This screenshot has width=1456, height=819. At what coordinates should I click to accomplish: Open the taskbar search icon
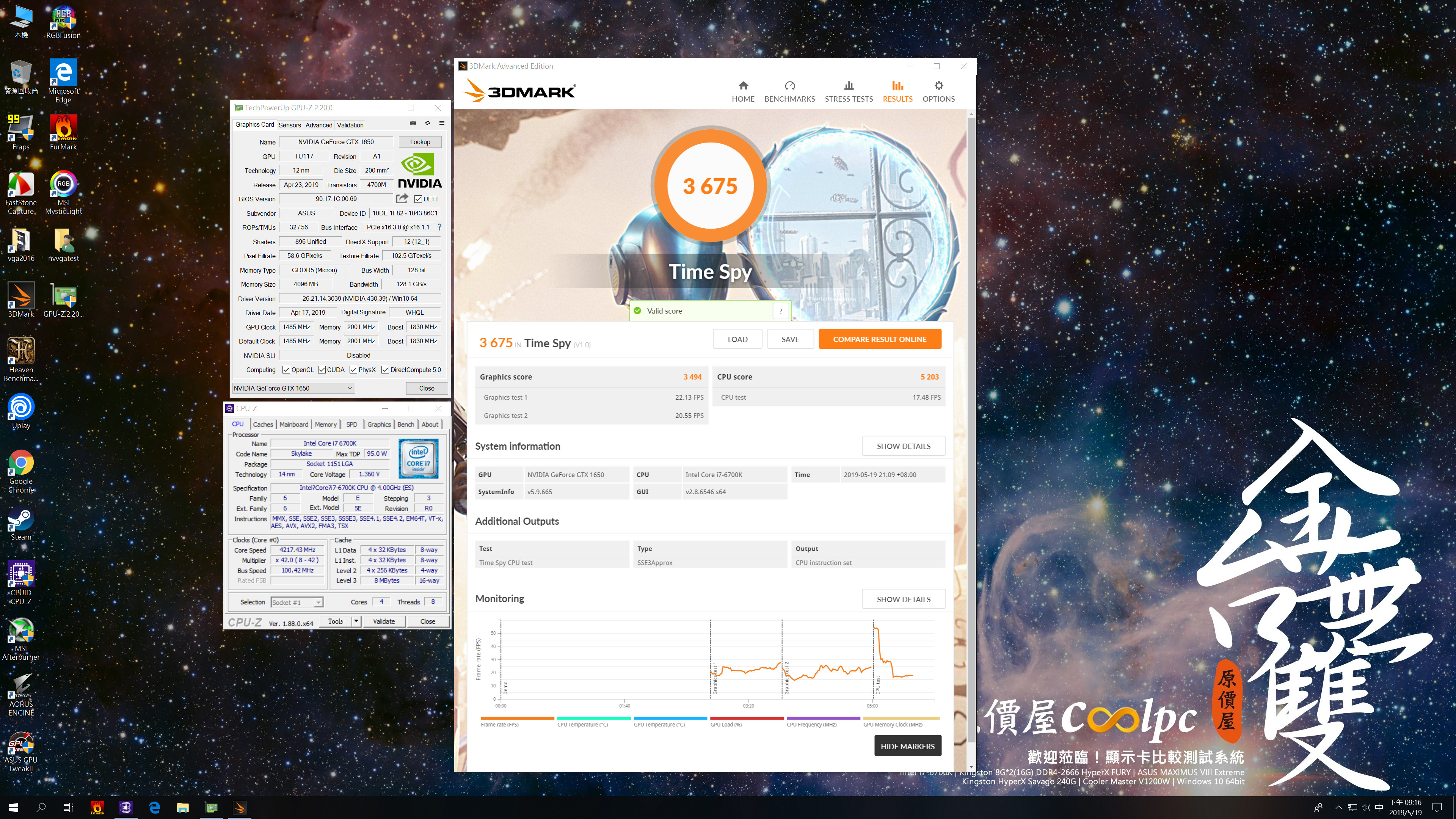click(x=41, y=808)
